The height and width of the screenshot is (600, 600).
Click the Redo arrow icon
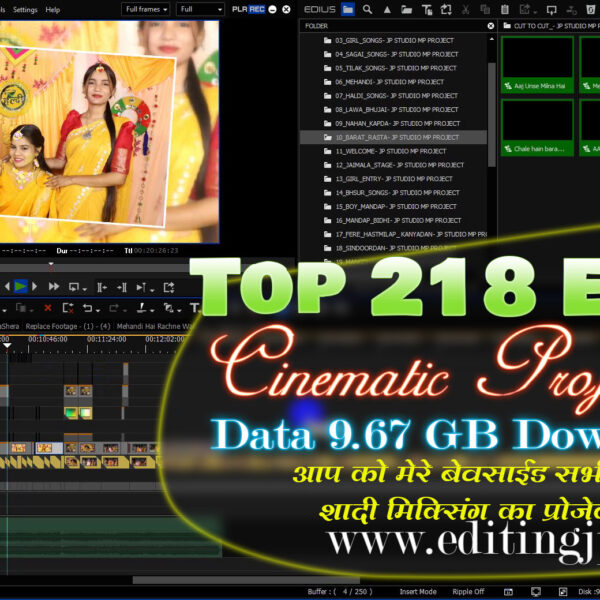[x=114, y=308]
